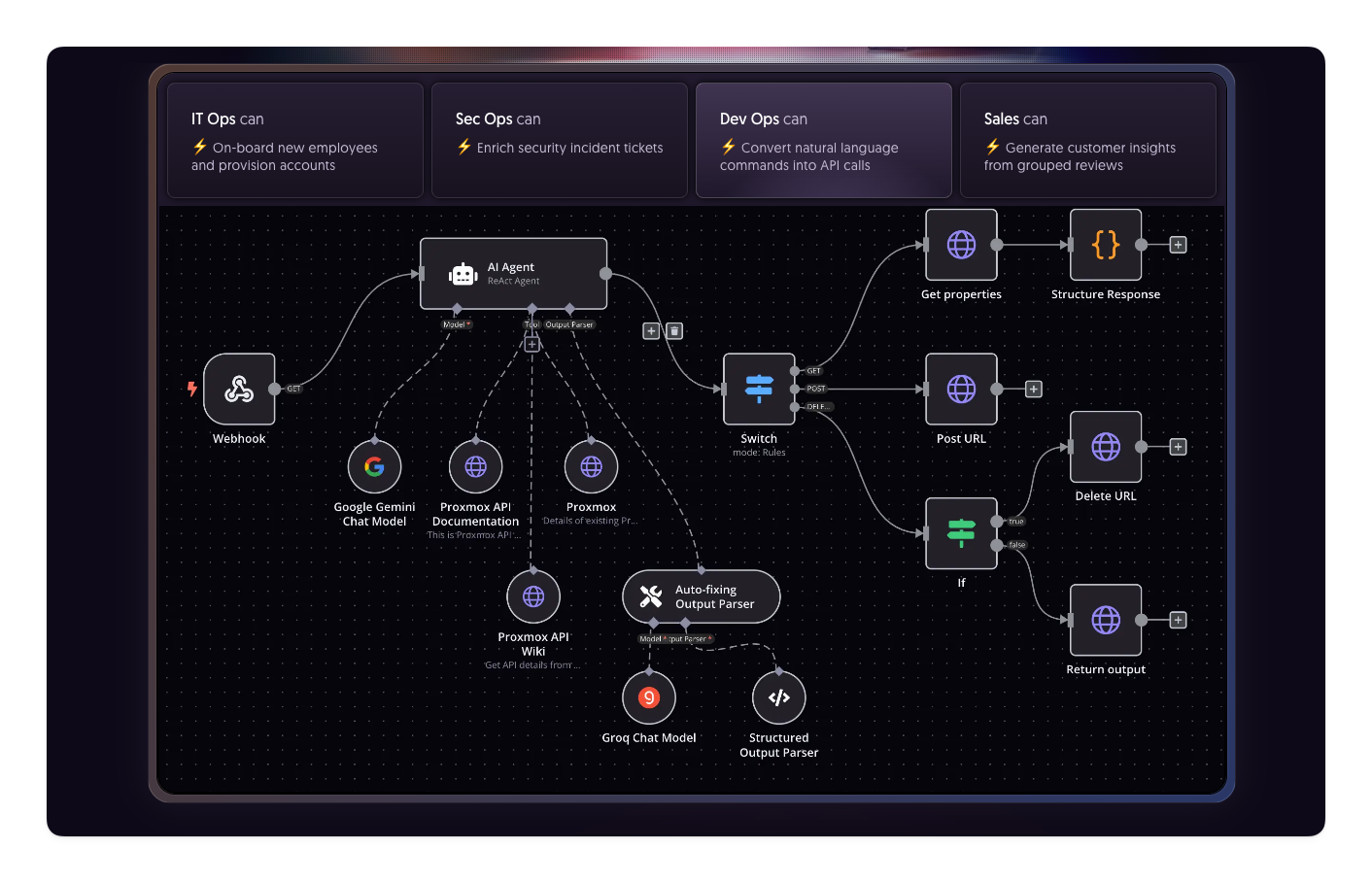The image size is (1372, 883).
Task: Select the Groq Chat Model node
Action: 649,697
